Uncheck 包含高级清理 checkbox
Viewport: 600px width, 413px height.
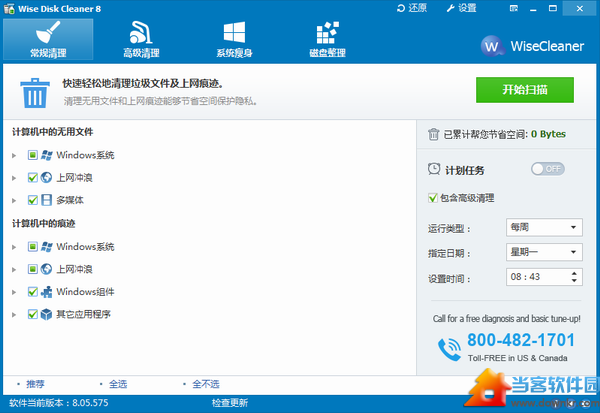(x=433, y=198)
